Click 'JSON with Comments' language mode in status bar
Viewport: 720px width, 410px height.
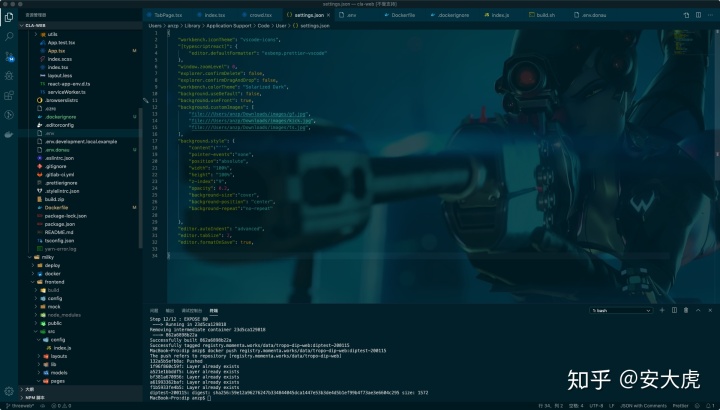[643, 406]
